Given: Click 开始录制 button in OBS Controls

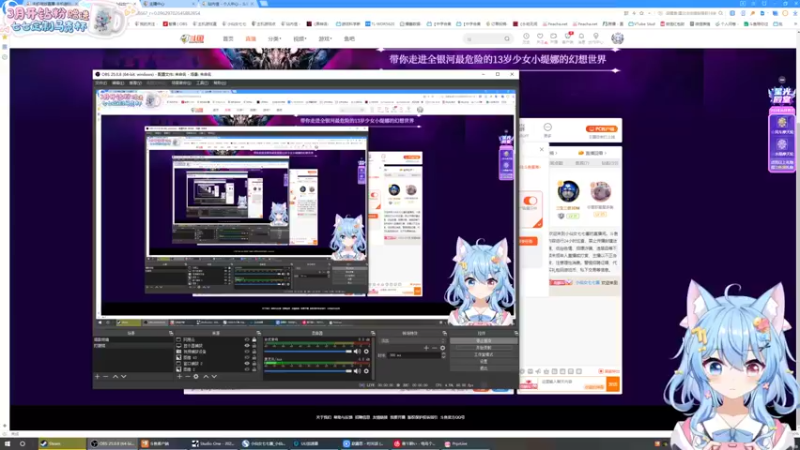Looking at the screenshot, I should [483, 347].
